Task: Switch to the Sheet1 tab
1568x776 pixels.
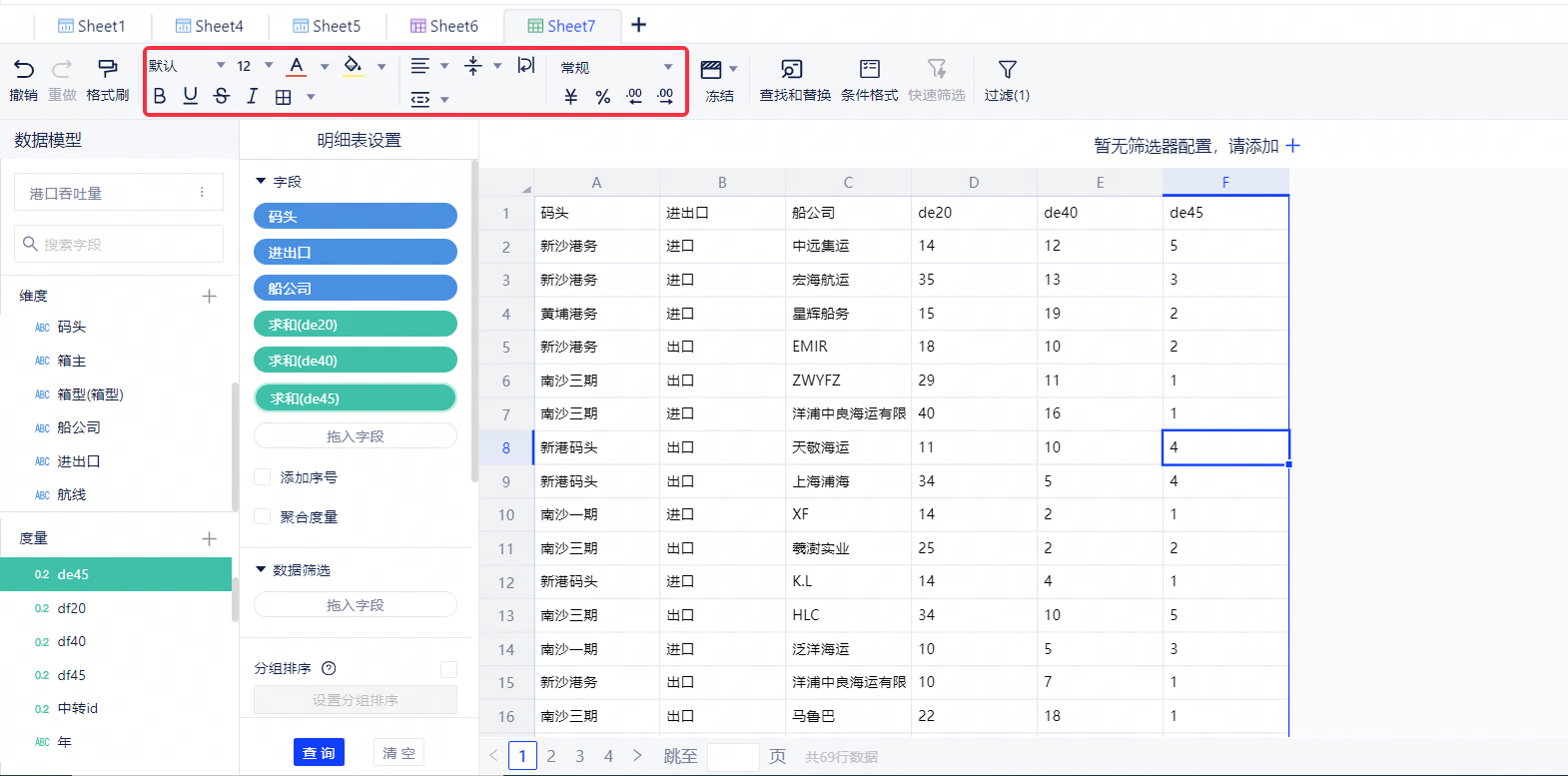Action: click(92, 26)
